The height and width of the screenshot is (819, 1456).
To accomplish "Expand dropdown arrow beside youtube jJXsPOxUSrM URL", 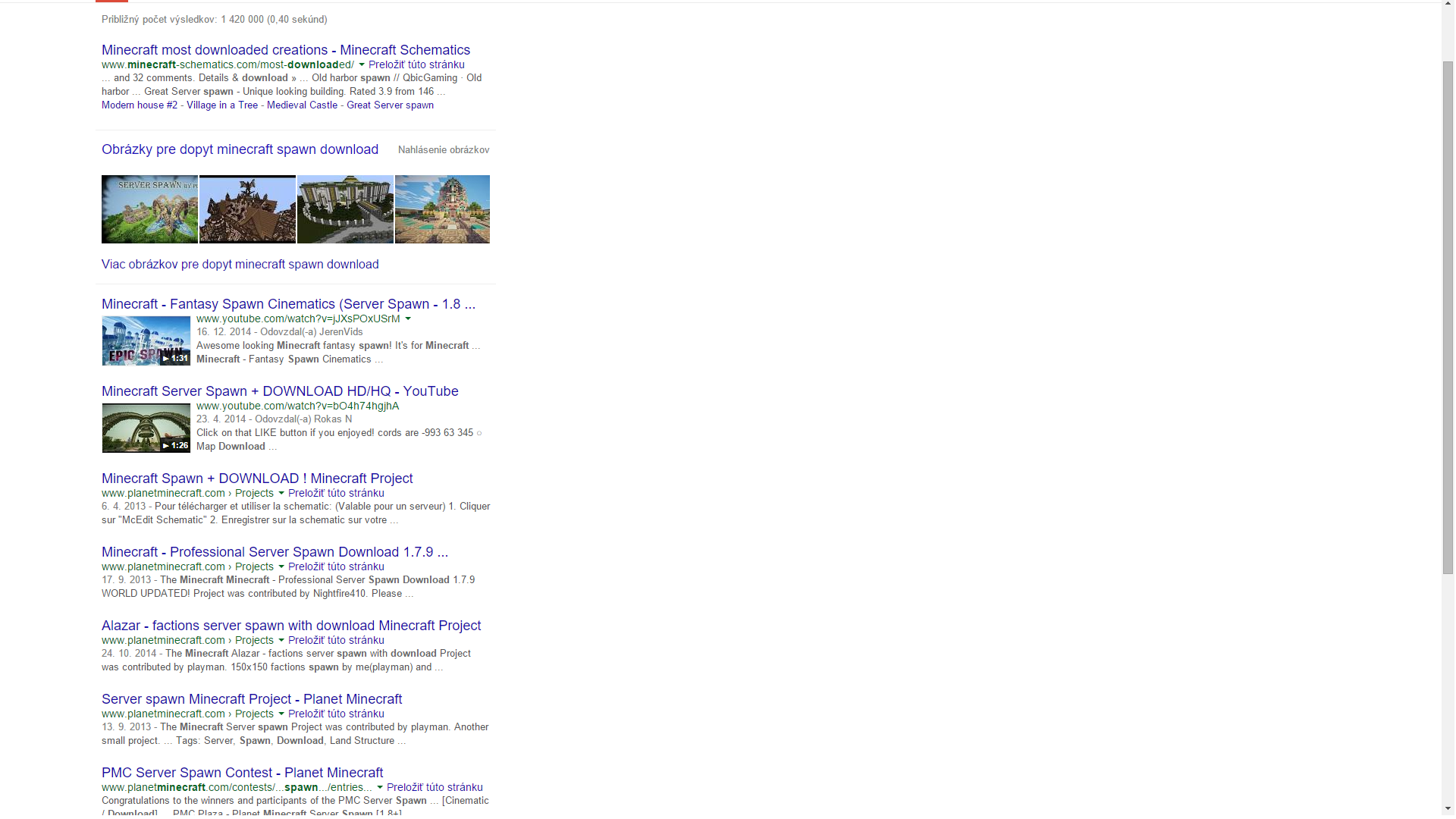I will 408,319.
